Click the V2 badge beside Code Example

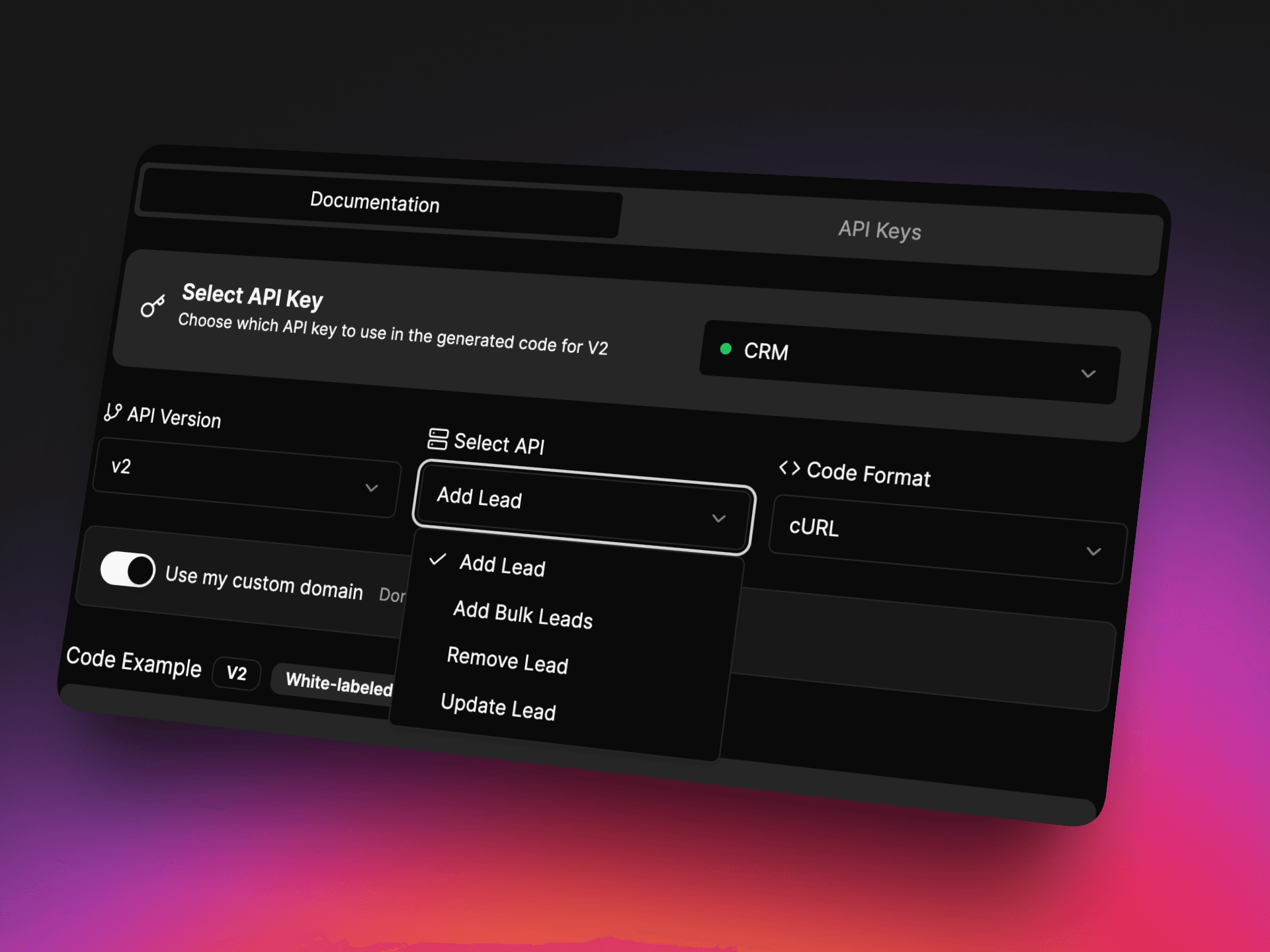(x=236, y=674)
